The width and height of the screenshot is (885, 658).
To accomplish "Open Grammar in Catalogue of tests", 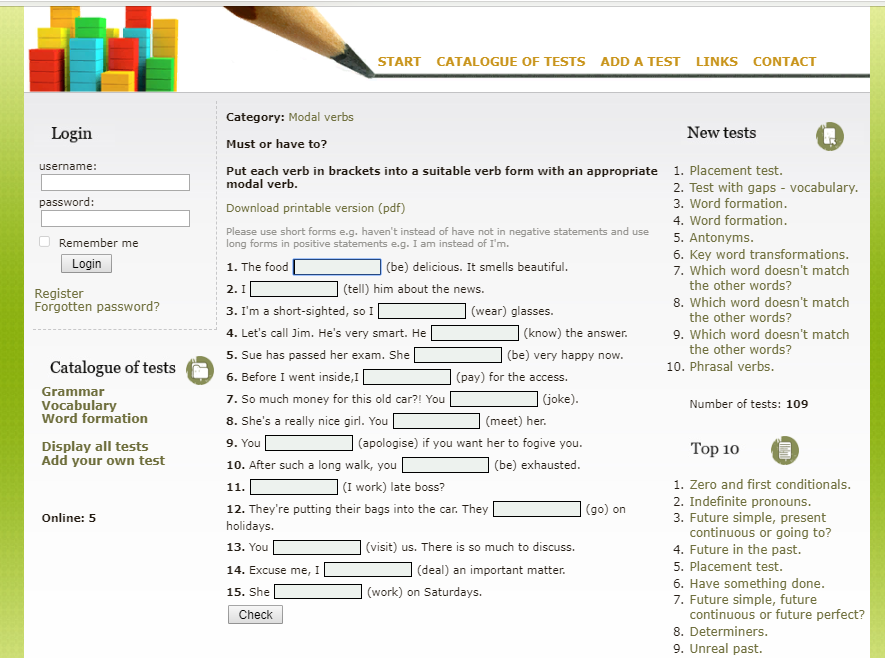I will [x=73, y=392].
